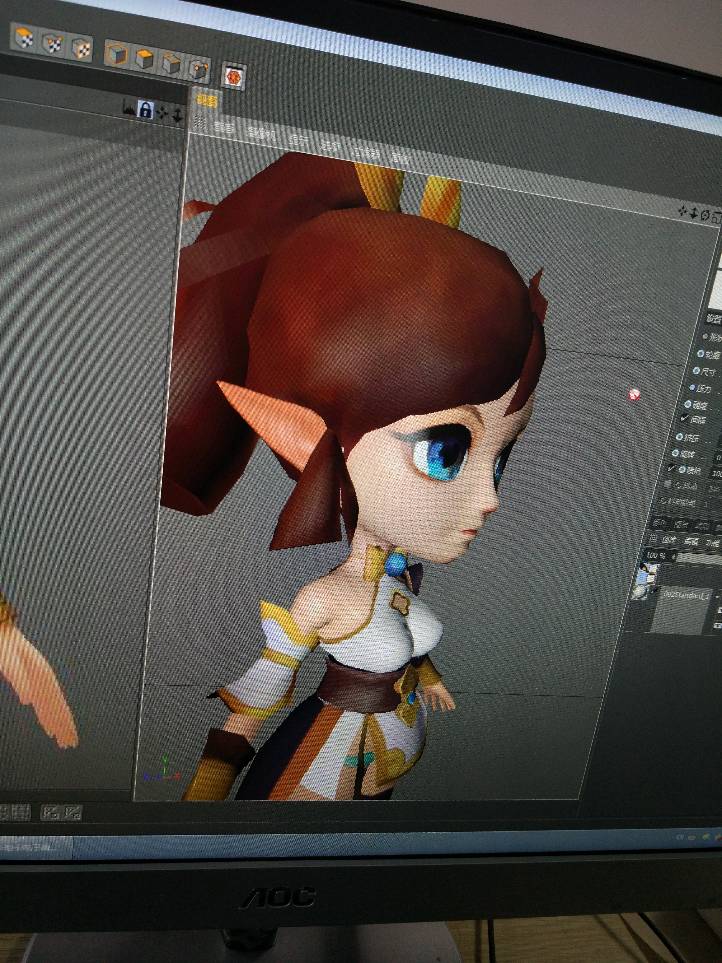
Task: Click the red-orange icon in the white square
Action: click(x=233, y=76)
